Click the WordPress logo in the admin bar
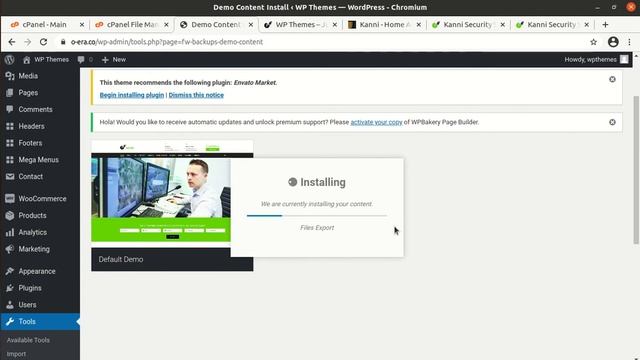The image size is (640, 360). tap(9, 60)
